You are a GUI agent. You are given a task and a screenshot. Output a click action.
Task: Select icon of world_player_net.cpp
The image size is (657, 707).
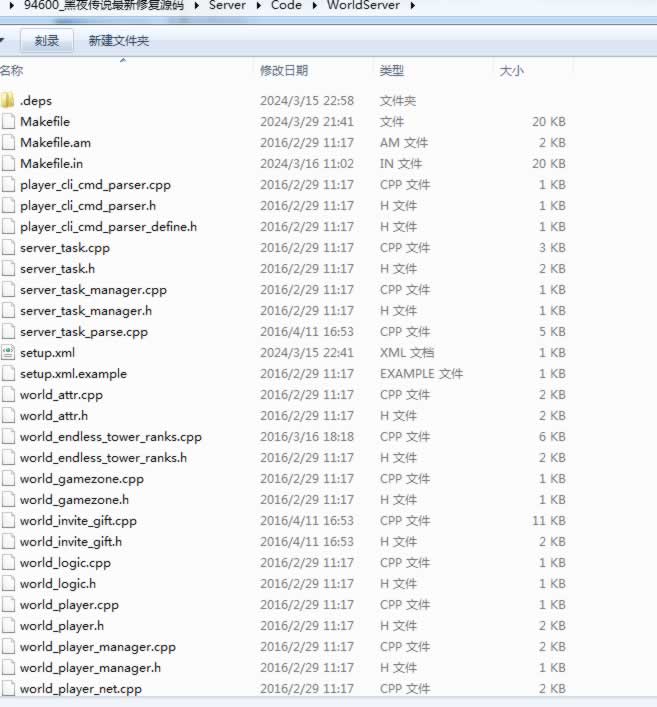tap(8, 689)
